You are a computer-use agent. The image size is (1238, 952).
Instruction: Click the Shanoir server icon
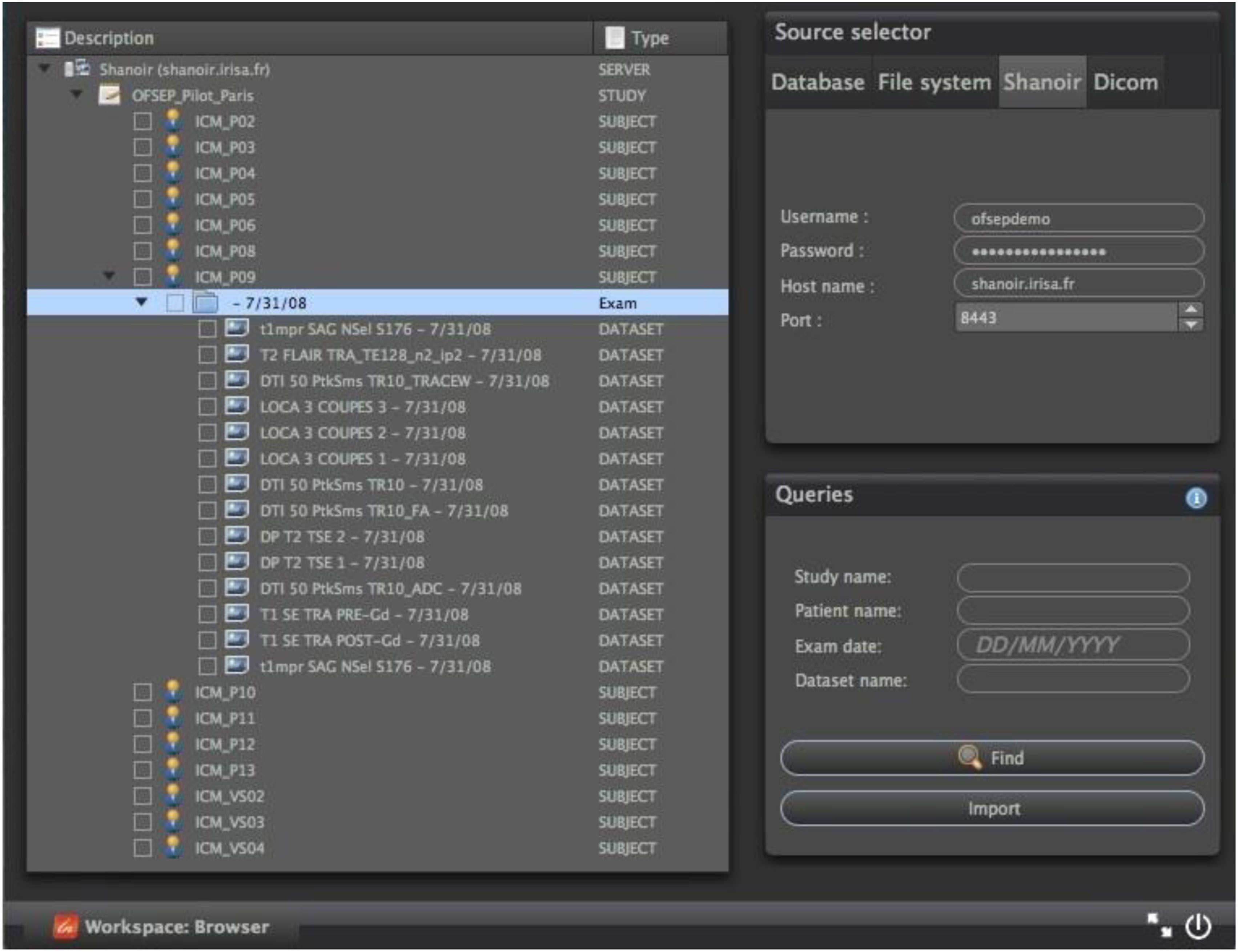point(78,69)
